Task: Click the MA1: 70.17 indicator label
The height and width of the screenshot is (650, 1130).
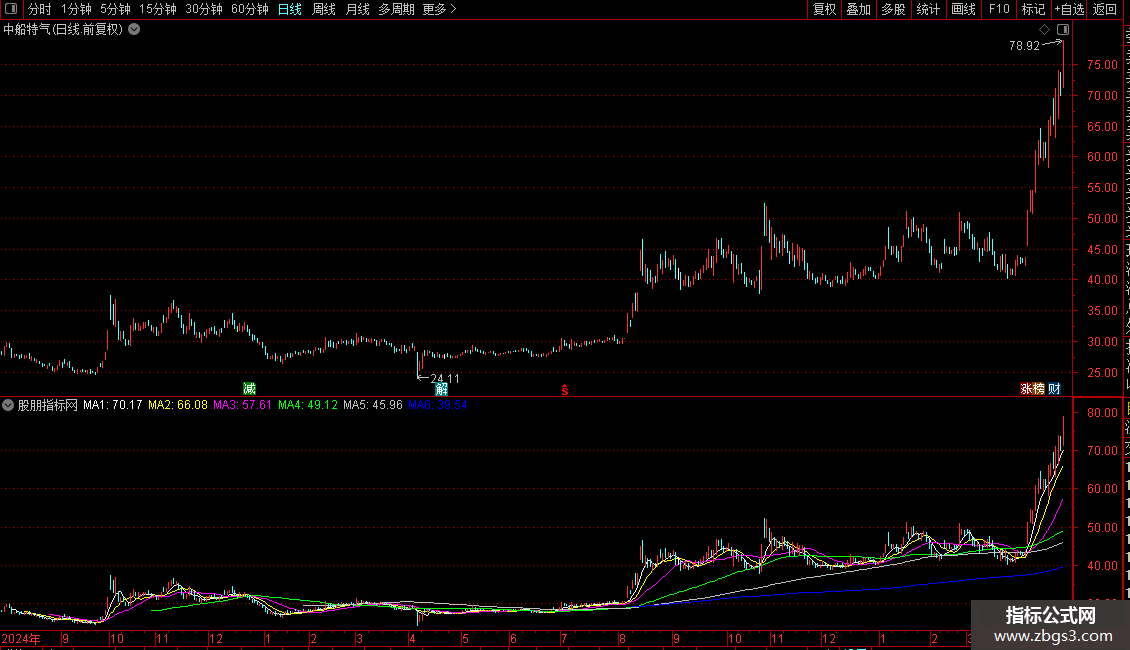Action: (x=112, y=405)
